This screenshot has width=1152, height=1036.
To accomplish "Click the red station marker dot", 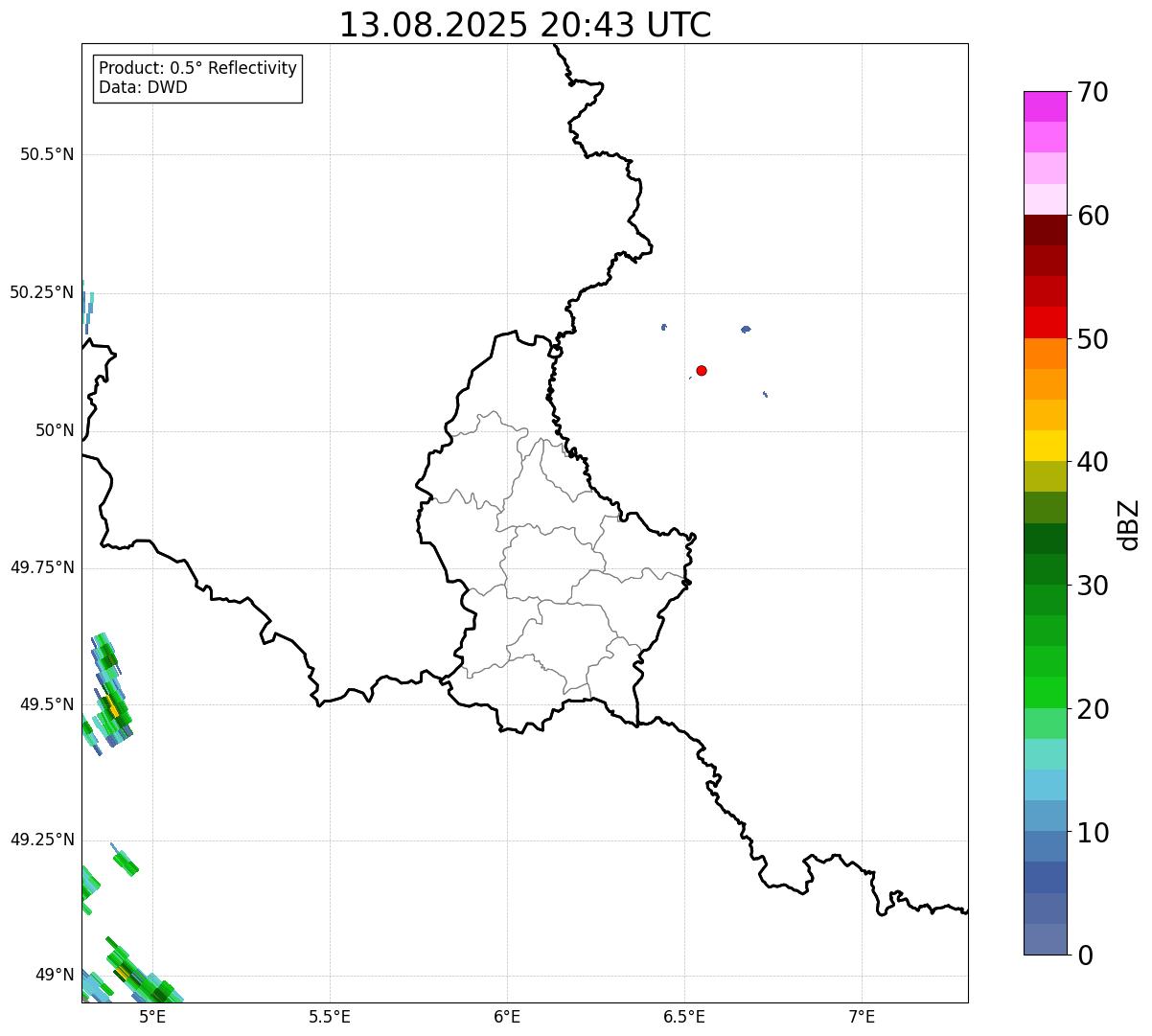I will tap(702, 370).
